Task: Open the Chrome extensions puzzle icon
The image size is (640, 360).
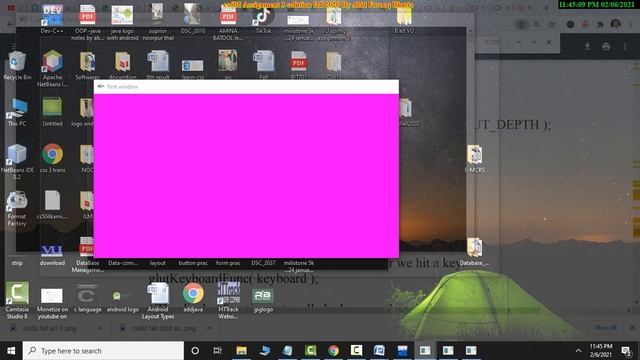Action: pos(600,24)
